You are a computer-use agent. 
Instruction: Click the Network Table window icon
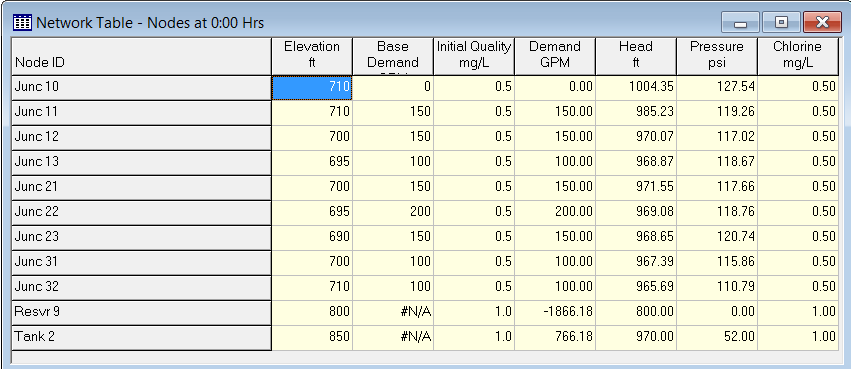tap(21, 23)
